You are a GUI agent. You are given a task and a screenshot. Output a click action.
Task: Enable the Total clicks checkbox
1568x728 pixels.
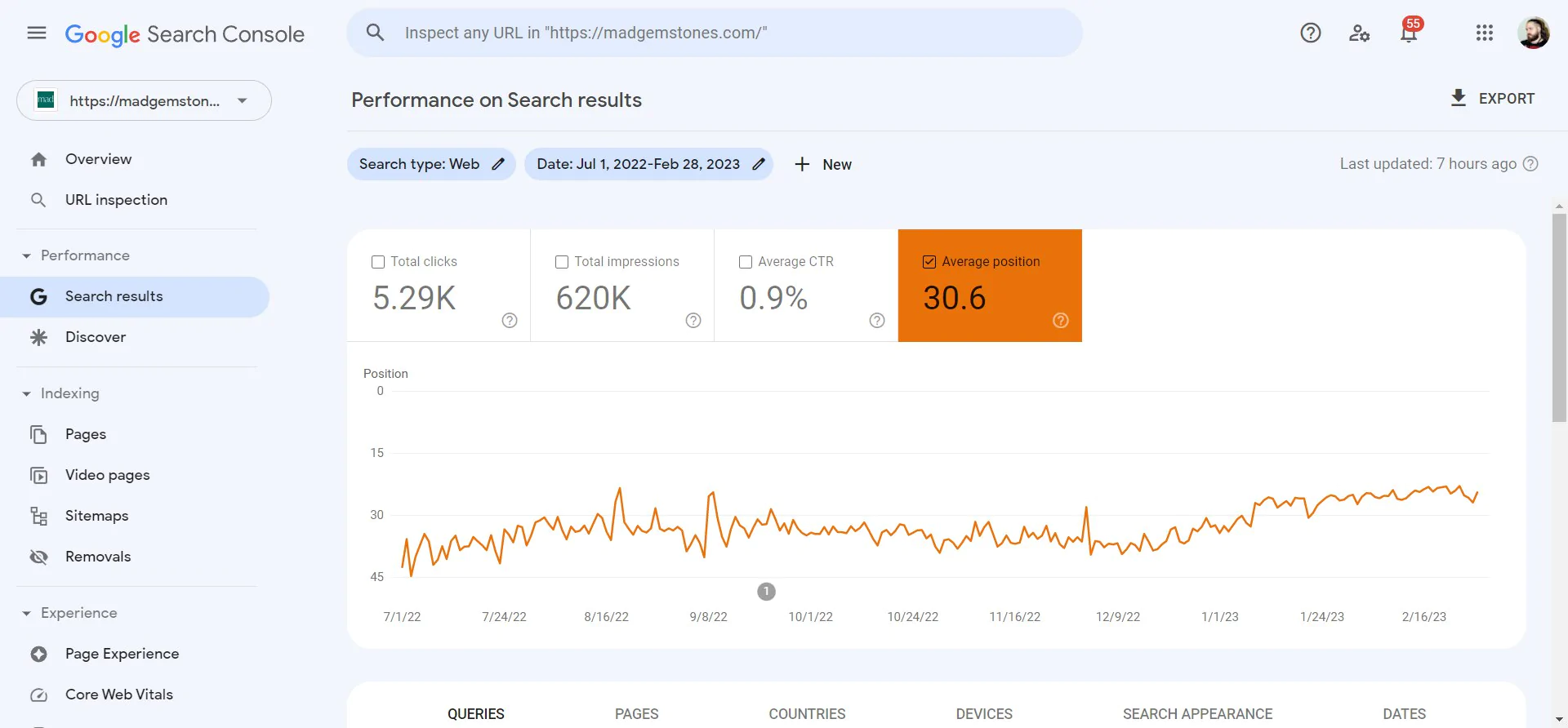[x=378, y=262]
